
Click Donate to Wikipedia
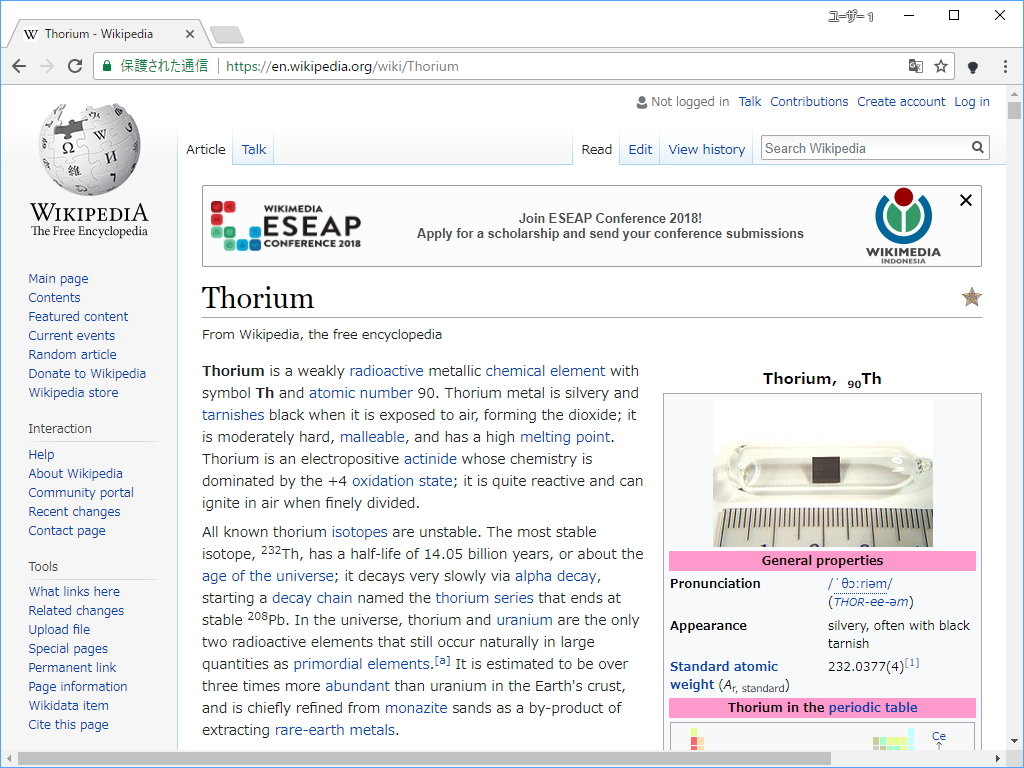[87, 374]
